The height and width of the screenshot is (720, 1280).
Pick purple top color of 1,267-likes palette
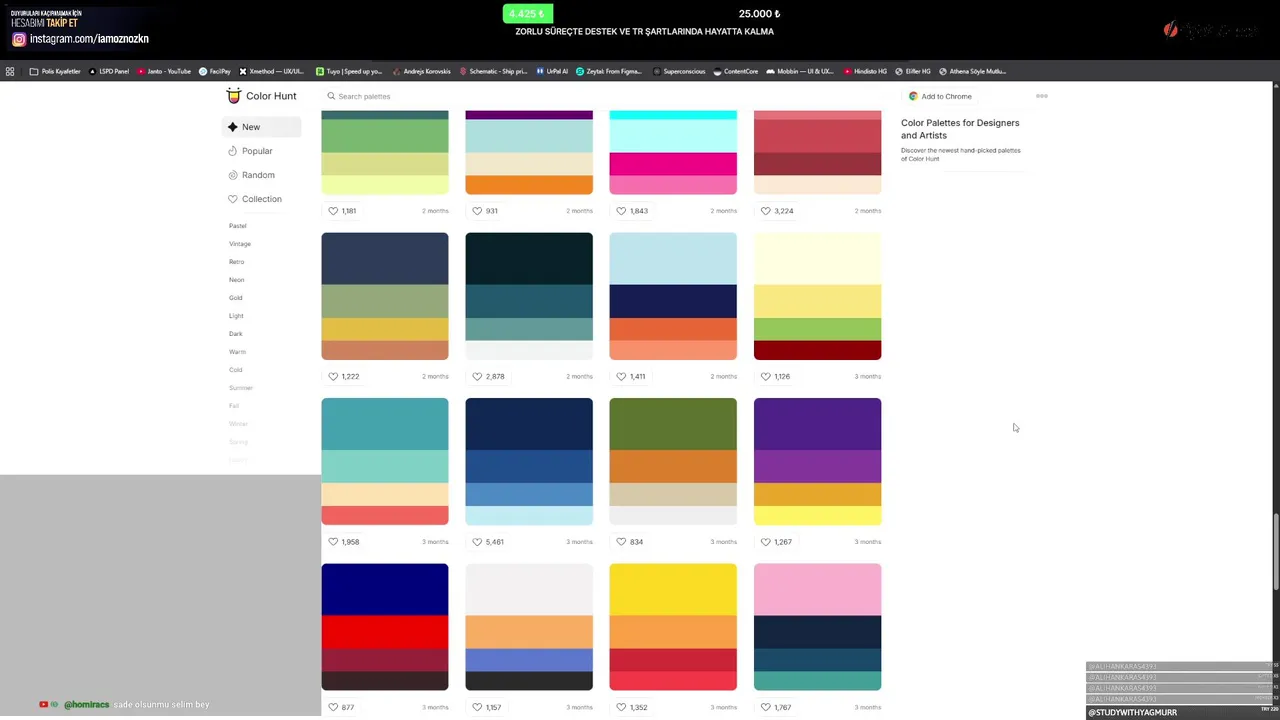[817, 424]
